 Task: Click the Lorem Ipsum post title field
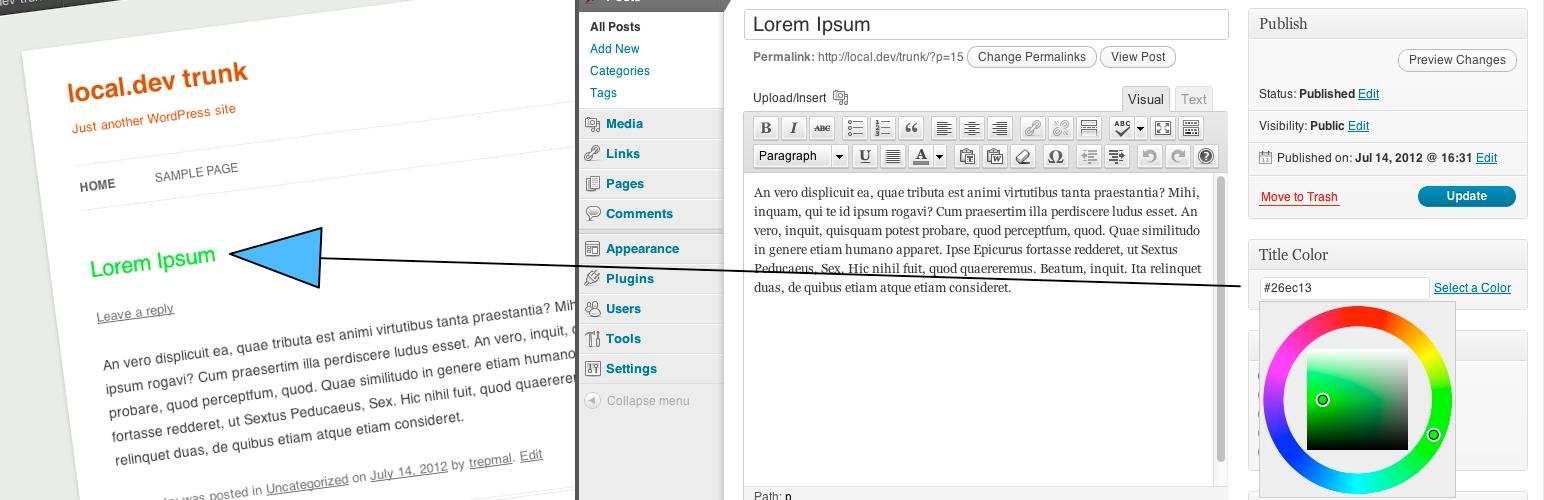point(986,24)
